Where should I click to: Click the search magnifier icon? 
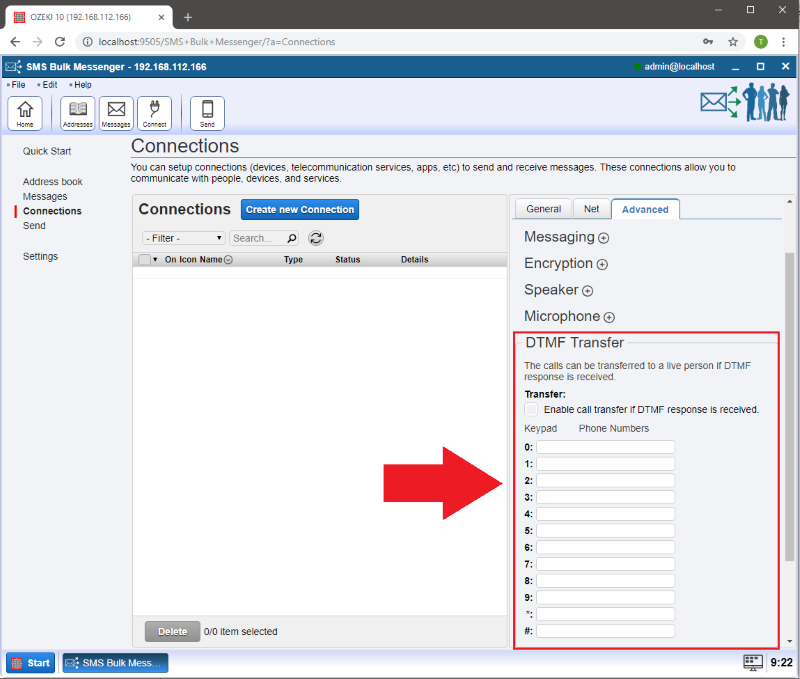[292, 238]
